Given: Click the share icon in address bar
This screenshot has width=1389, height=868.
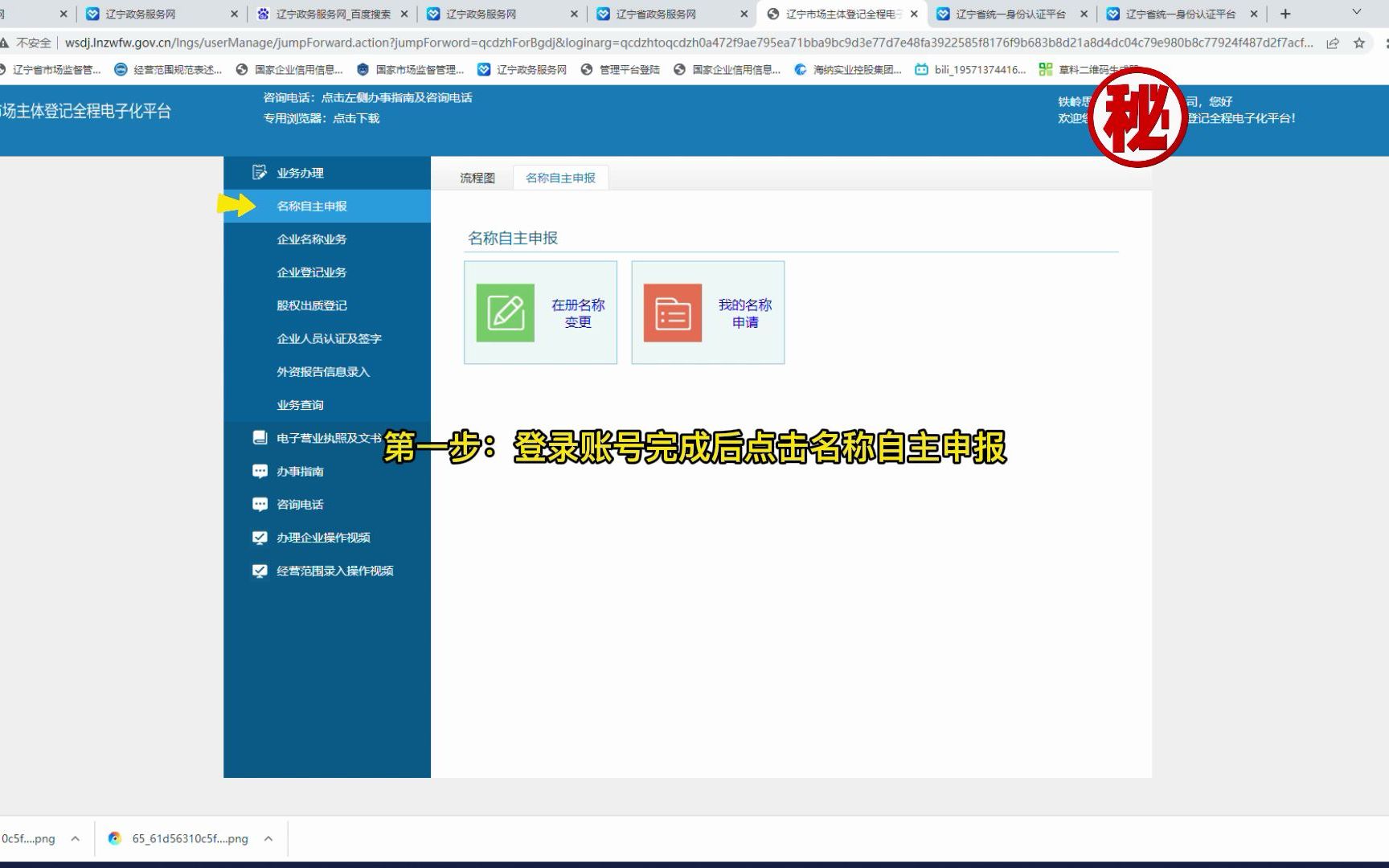Looking at the screenshot, I should [1333, 43].
